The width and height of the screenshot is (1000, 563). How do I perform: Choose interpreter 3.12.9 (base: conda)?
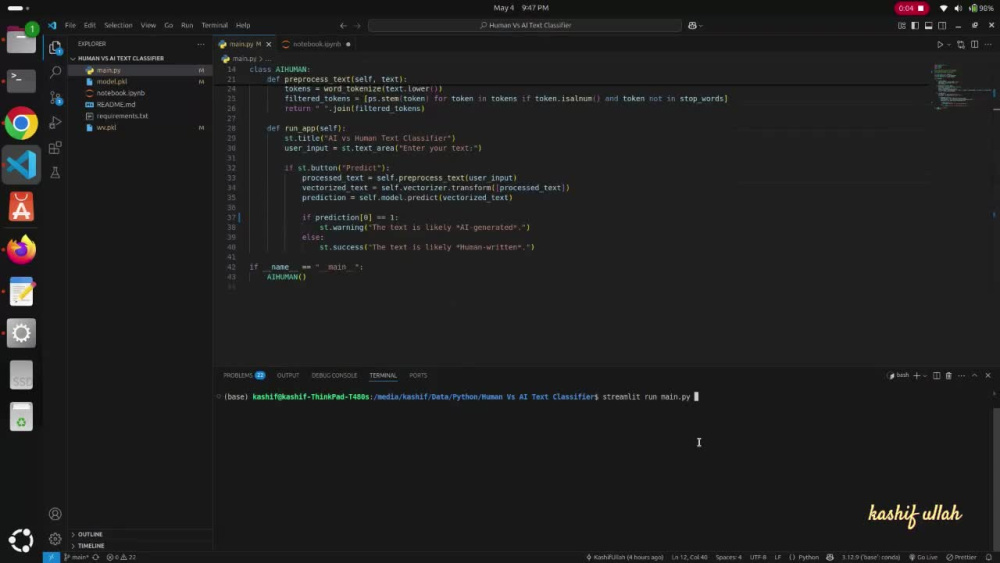tap(871, 557)
